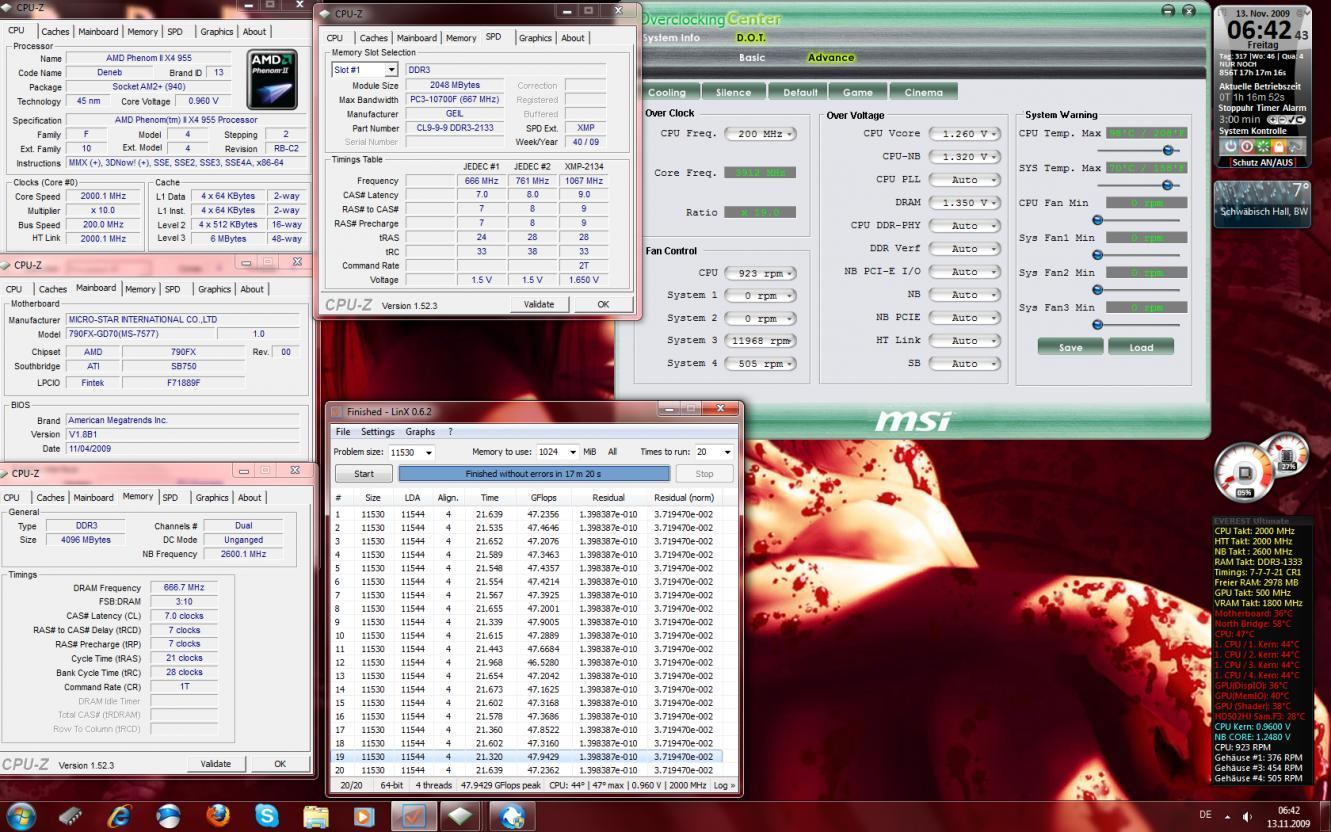
Task: Switch to LinX via its taskbar icon
Action: click(412, 816)
